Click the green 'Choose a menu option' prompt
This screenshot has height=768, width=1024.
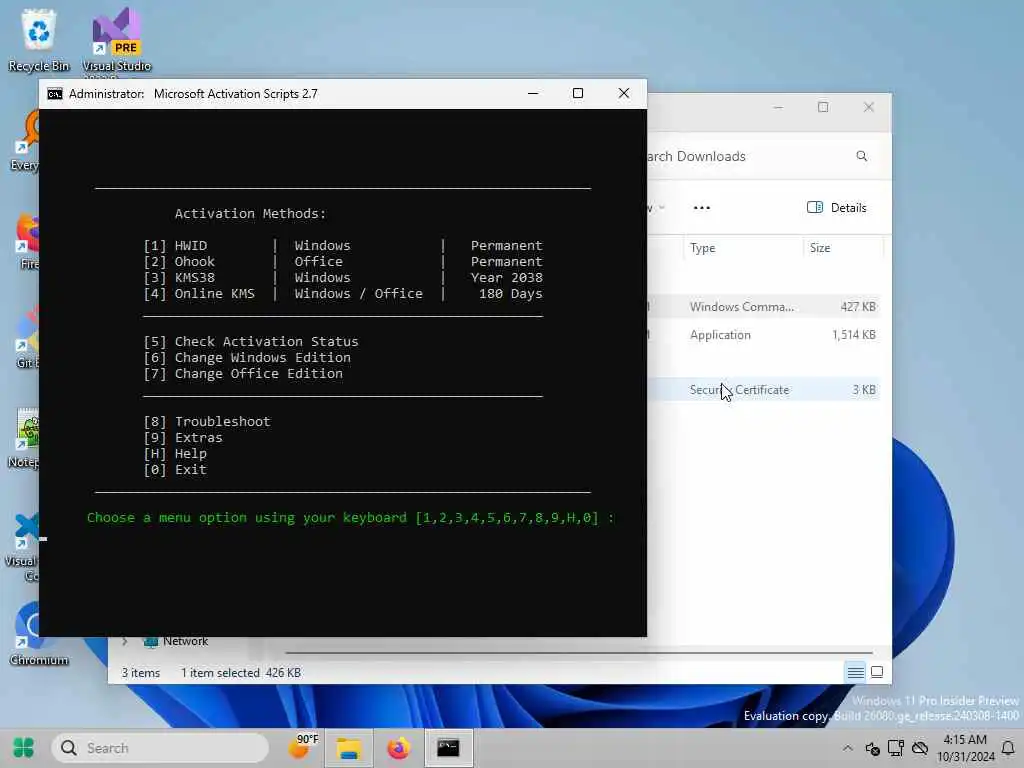point(351,518)
